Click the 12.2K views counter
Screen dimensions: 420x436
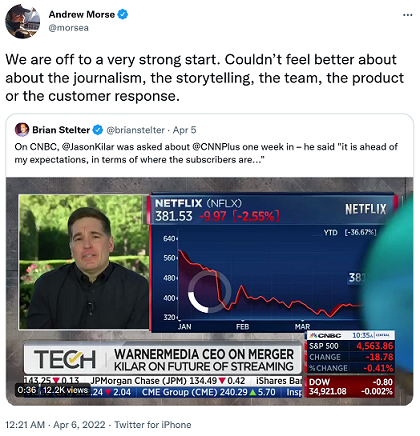(x=65, y=390)
